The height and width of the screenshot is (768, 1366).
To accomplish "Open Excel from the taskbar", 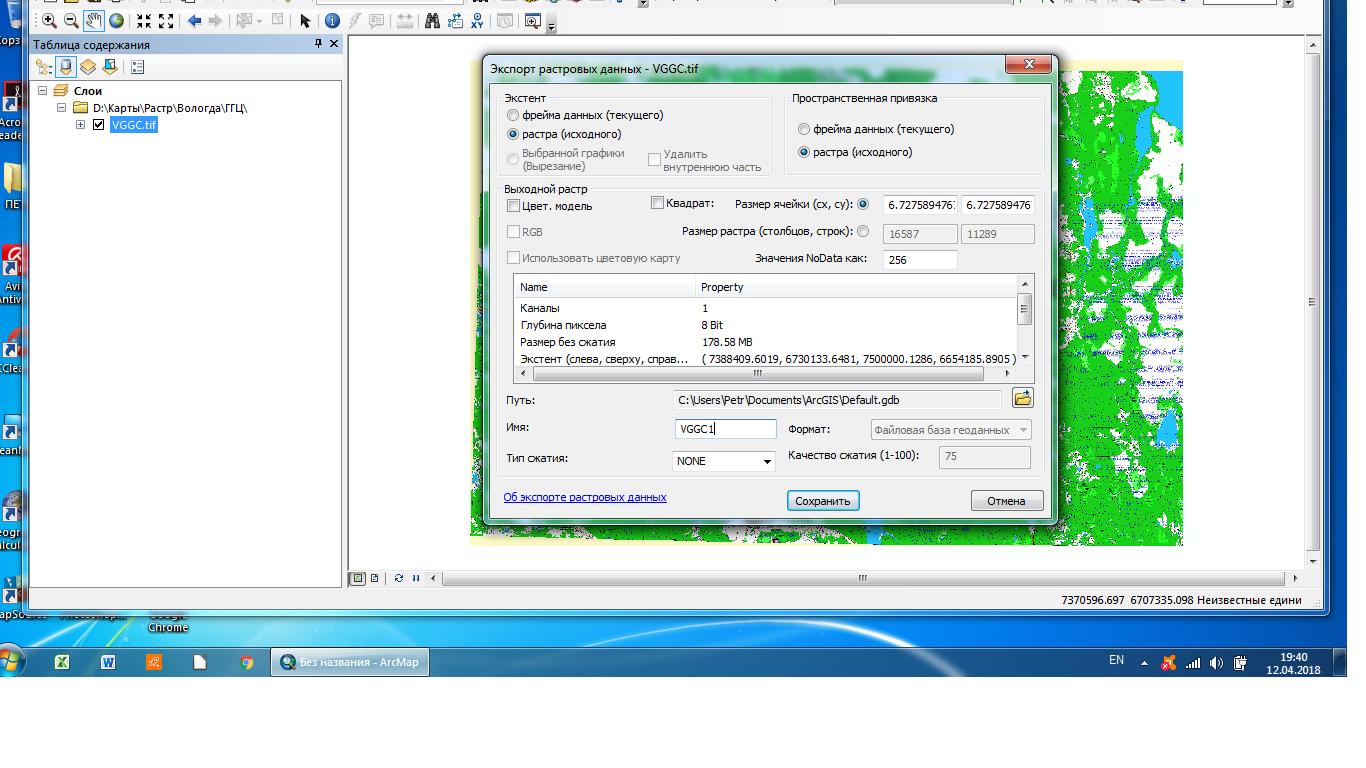I will [62, 662].
